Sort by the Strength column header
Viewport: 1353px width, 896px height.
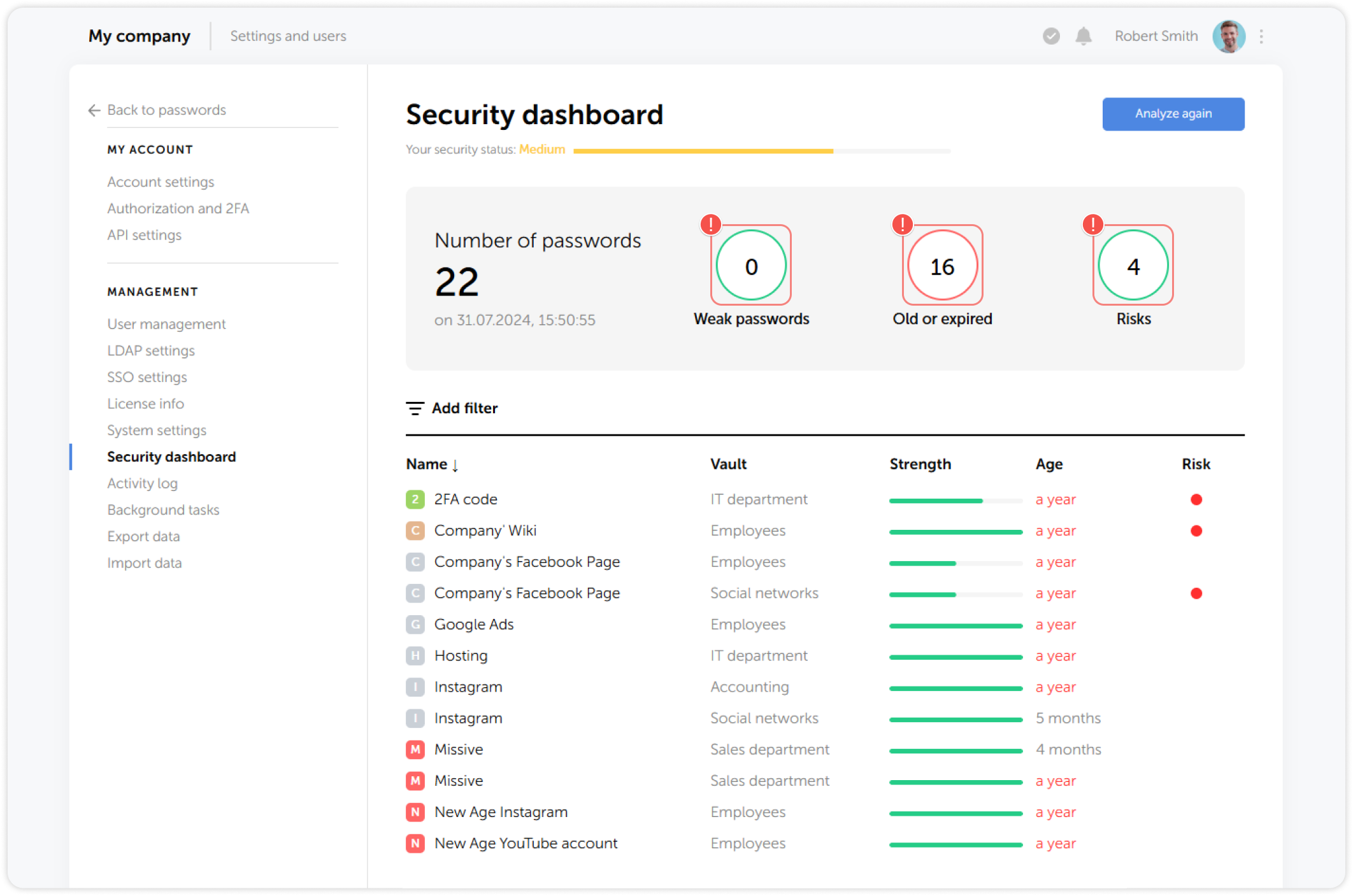[x=920, y=464]
